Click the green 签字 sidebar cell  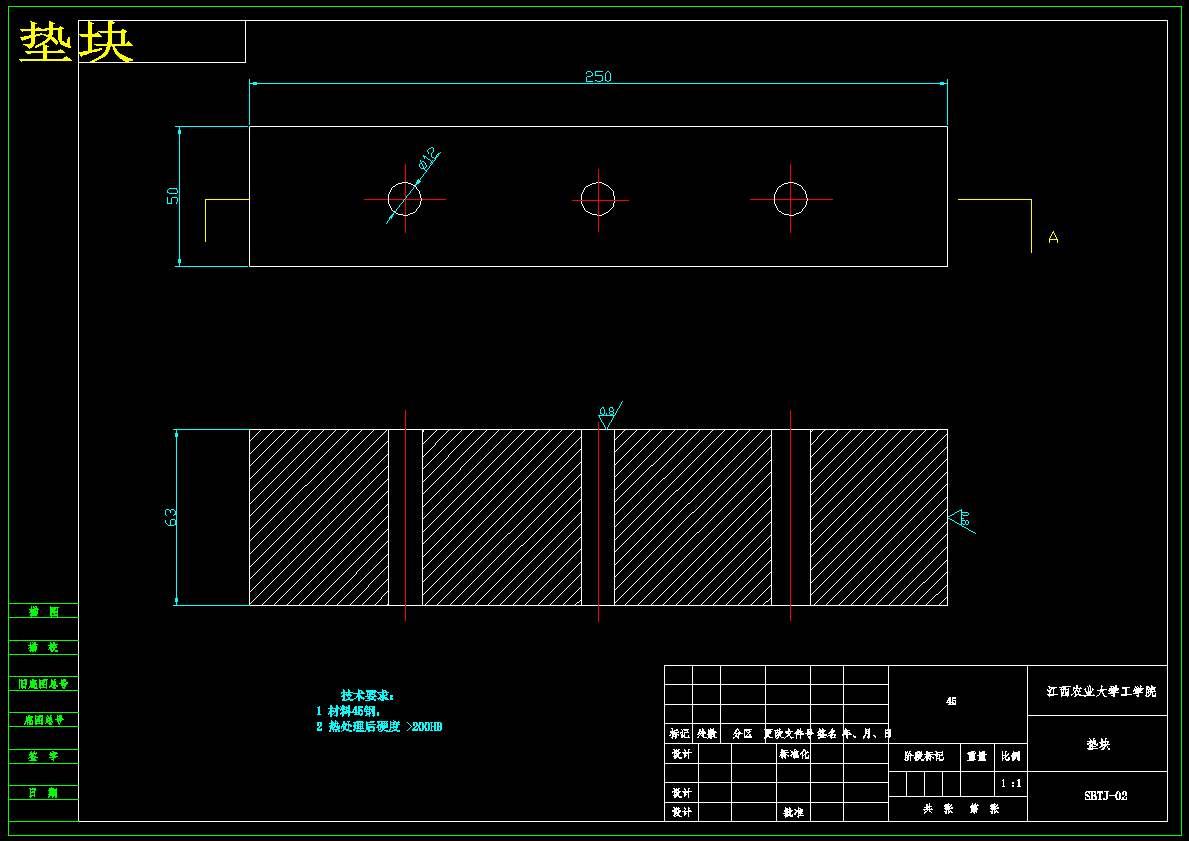43,757
